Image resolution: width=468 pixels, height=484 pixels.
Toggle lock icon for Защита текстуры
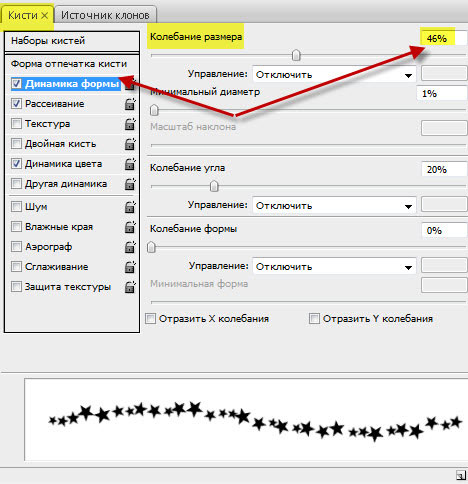[x=130, y=287]
